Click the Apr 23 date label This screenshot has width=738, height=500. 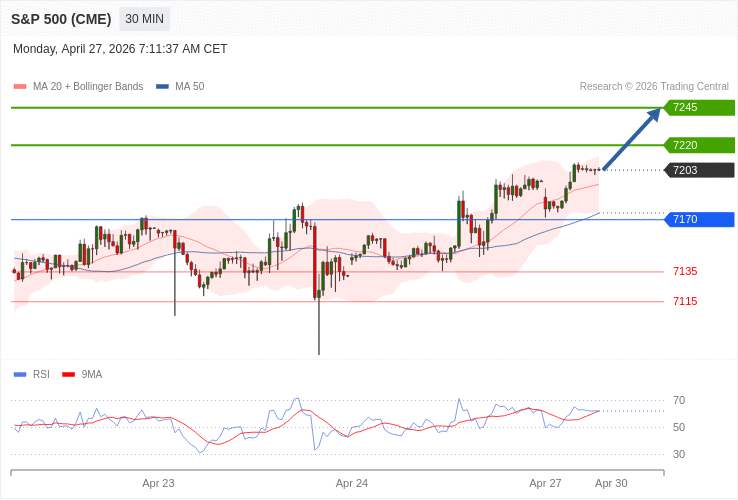[x=158, y=483]
